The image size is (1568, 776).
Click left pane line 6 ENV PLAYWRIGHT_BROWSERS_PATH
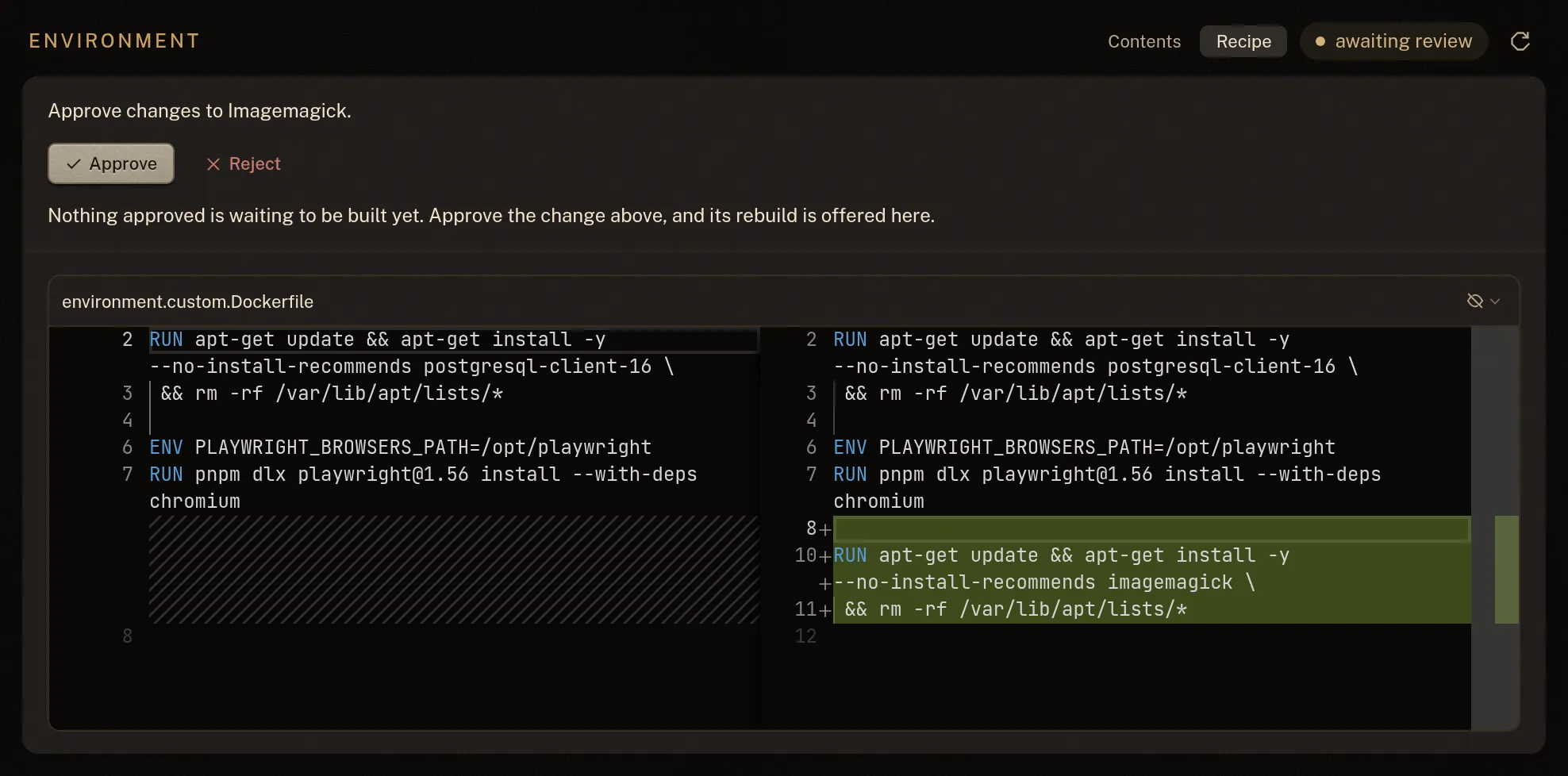point(400,448)
